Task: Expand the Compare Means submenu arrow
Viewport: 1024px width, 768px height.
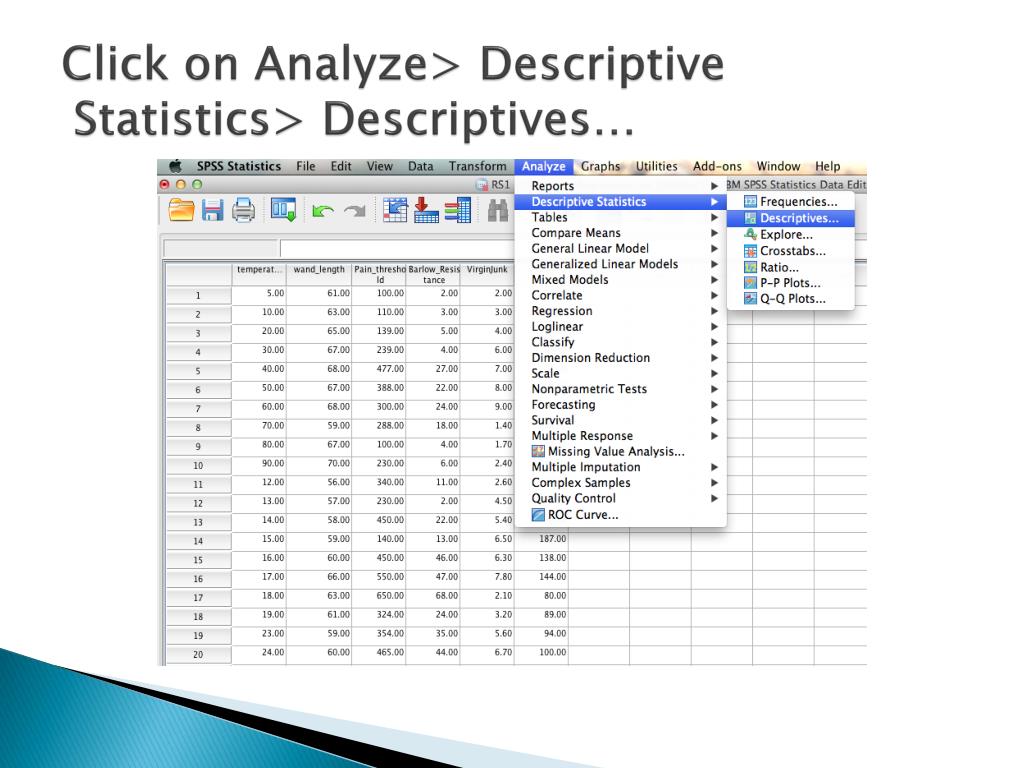Action: pyautogui.click(x=714, y=233)
